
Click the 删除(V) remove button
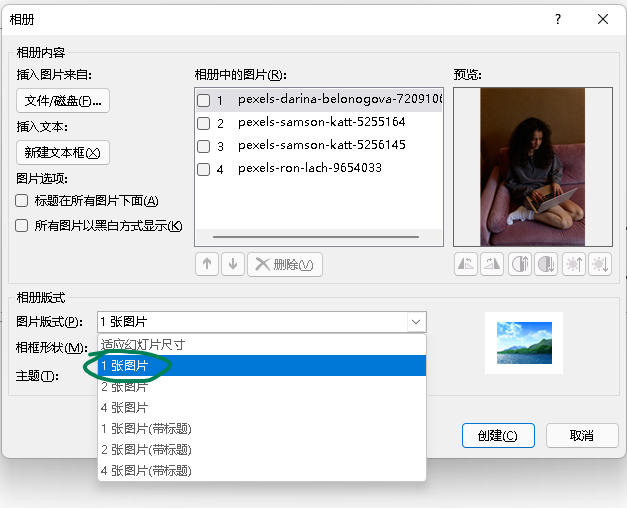[x=285, y=264]
